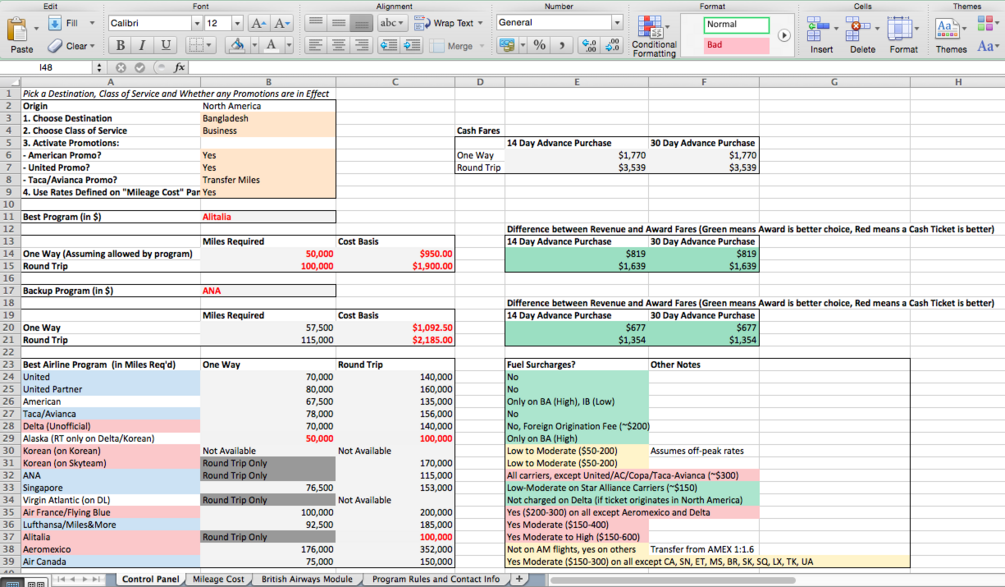Click the horizontal scrollbar
Viewport: 1005px width, 587px height.
coord(673,581)
